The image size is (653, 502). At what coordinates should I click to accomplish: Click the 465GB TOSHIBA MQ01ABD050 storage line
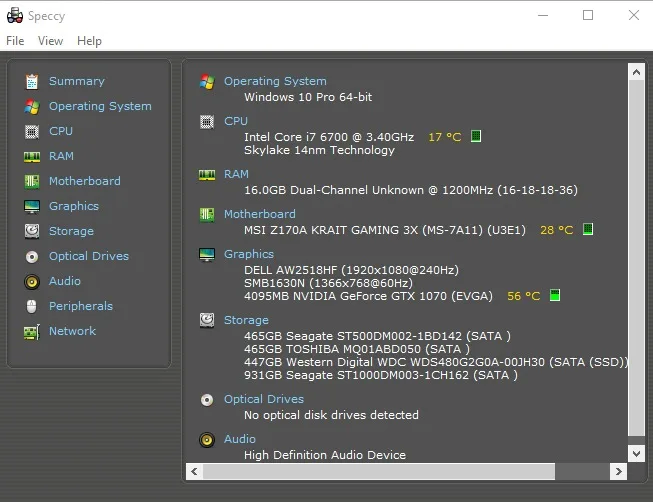click(357, 349)
